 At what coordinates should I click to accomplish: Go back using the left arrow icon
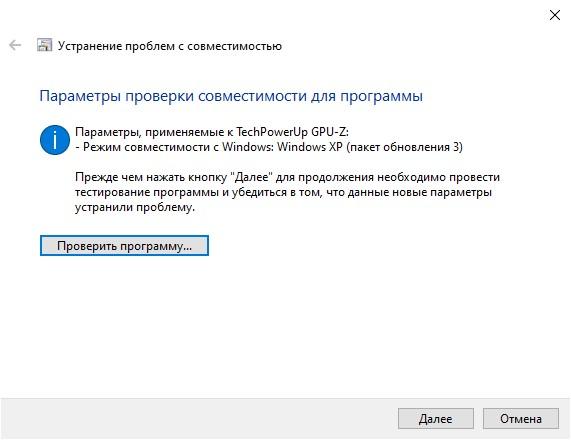coord(15,45)
